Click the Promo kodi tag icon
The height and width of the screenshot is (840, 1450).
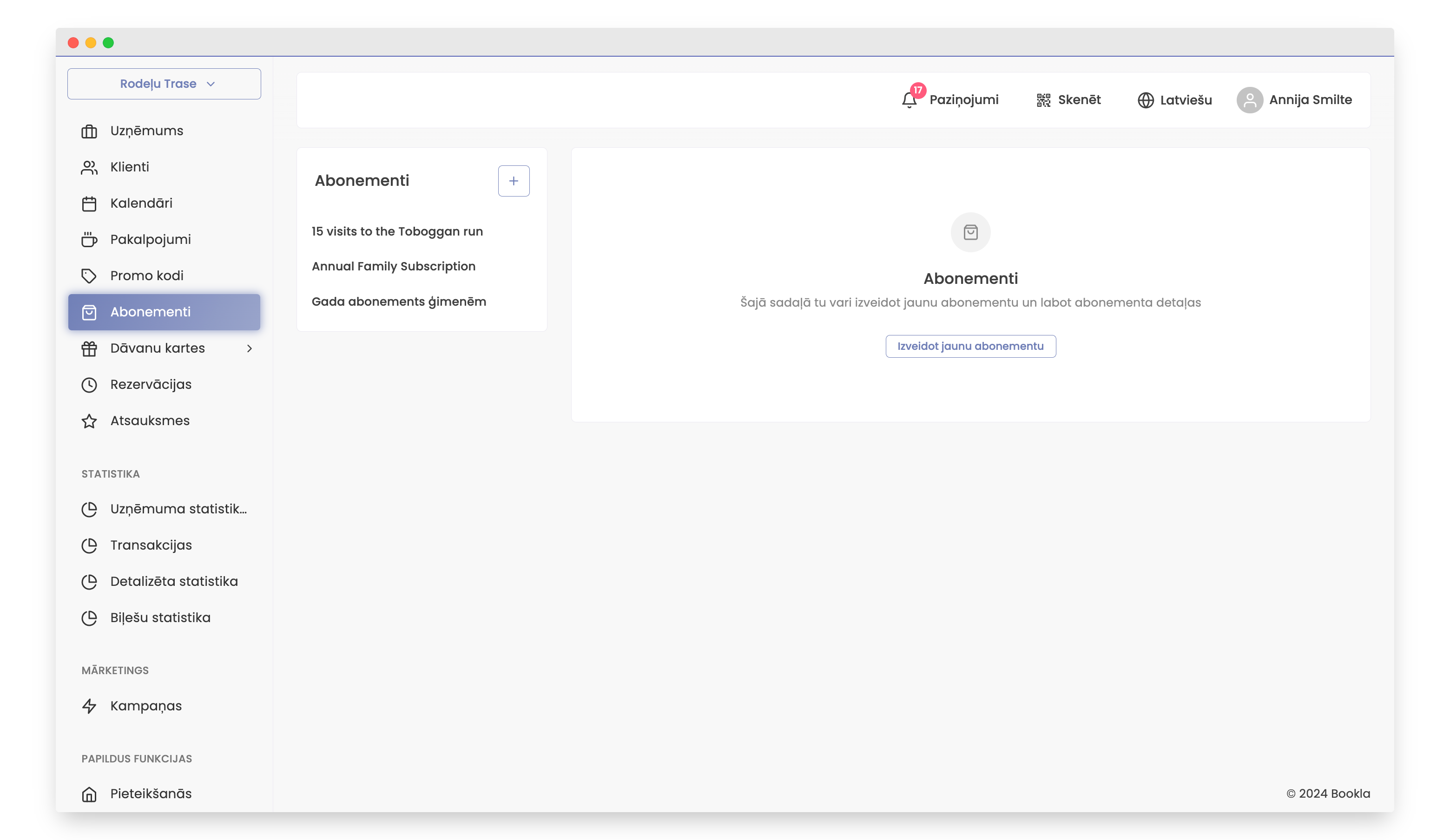pos(89,276)
